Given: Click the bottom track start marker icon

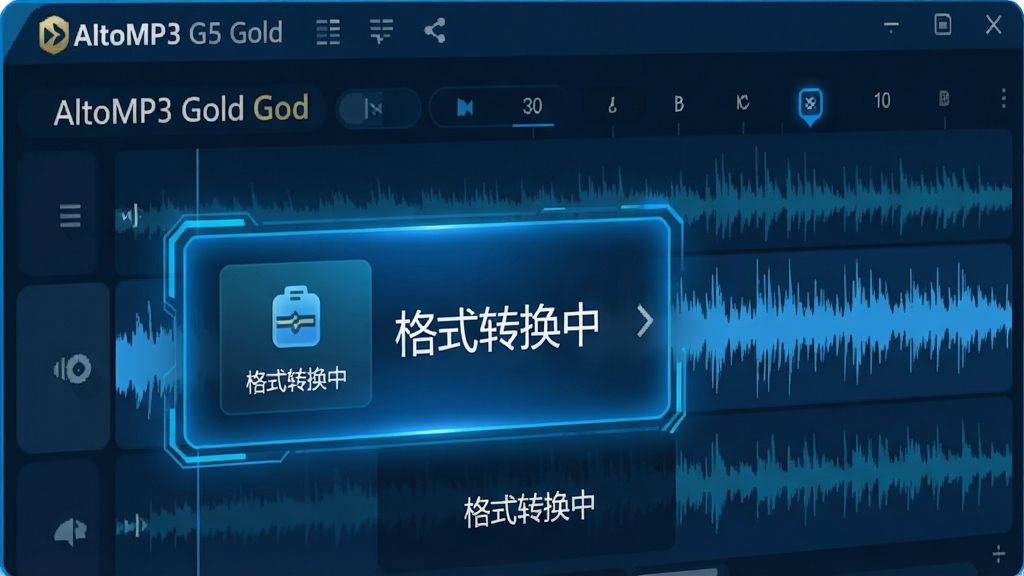Looking at the screenshot, I should (135, 524).
